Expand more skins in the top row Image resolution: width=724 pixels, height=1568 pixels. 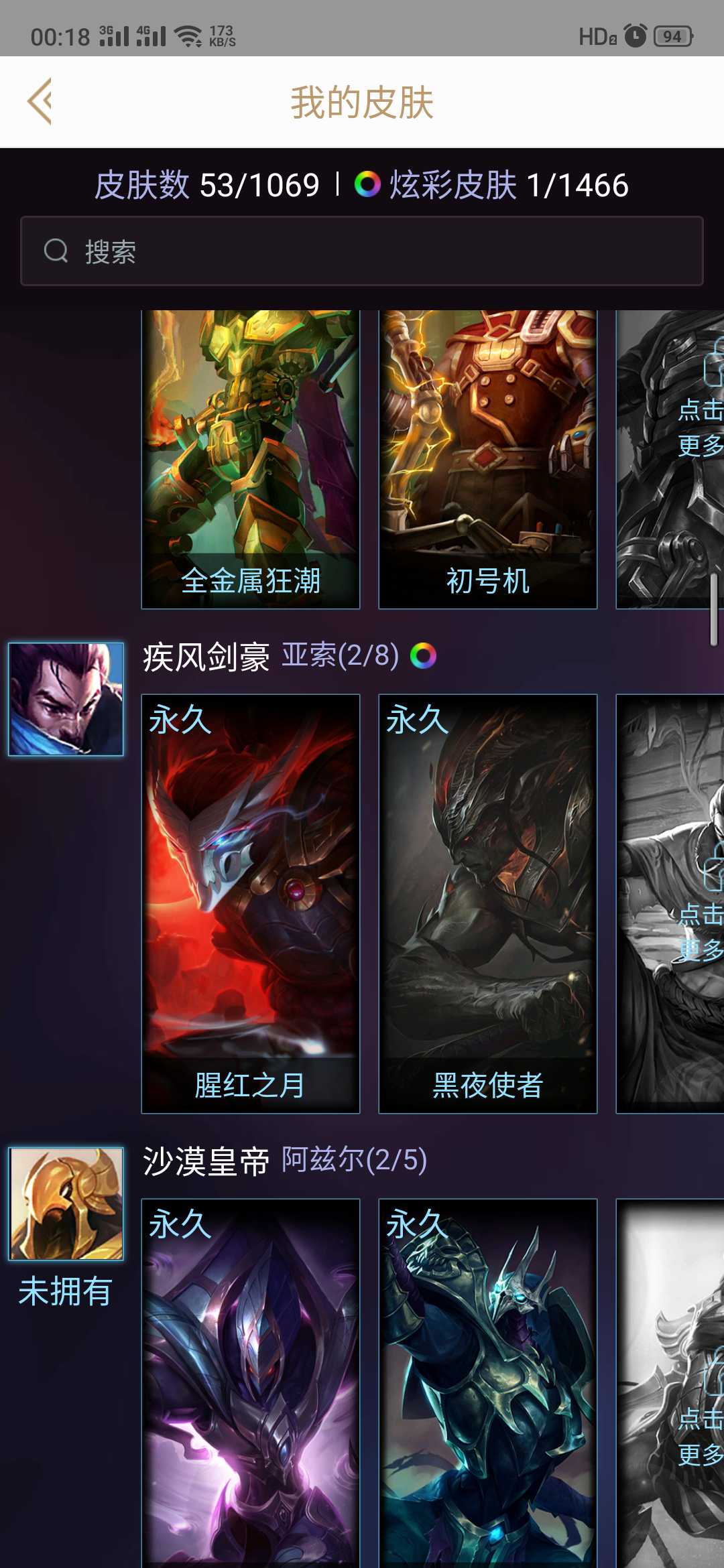(701, 427)
